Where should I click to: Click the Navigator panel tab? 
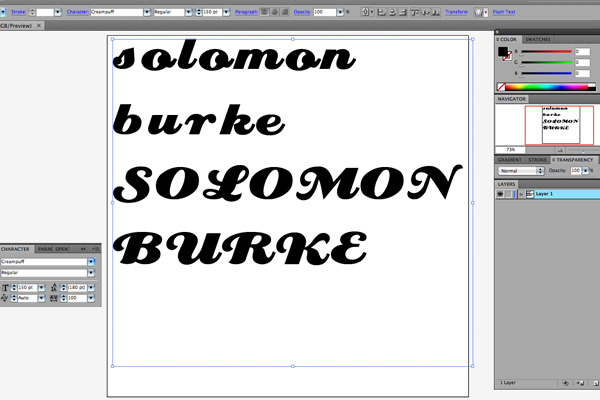512,99
